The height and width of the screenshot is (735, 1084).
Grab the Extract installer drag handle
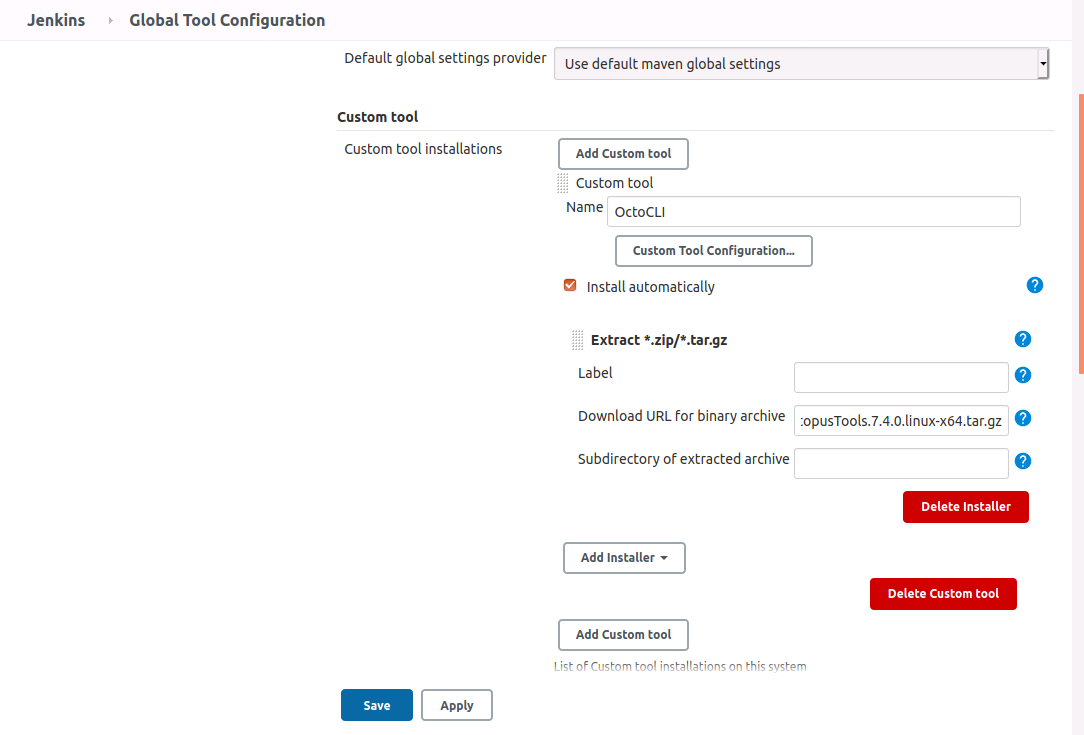tap(577, 340)
